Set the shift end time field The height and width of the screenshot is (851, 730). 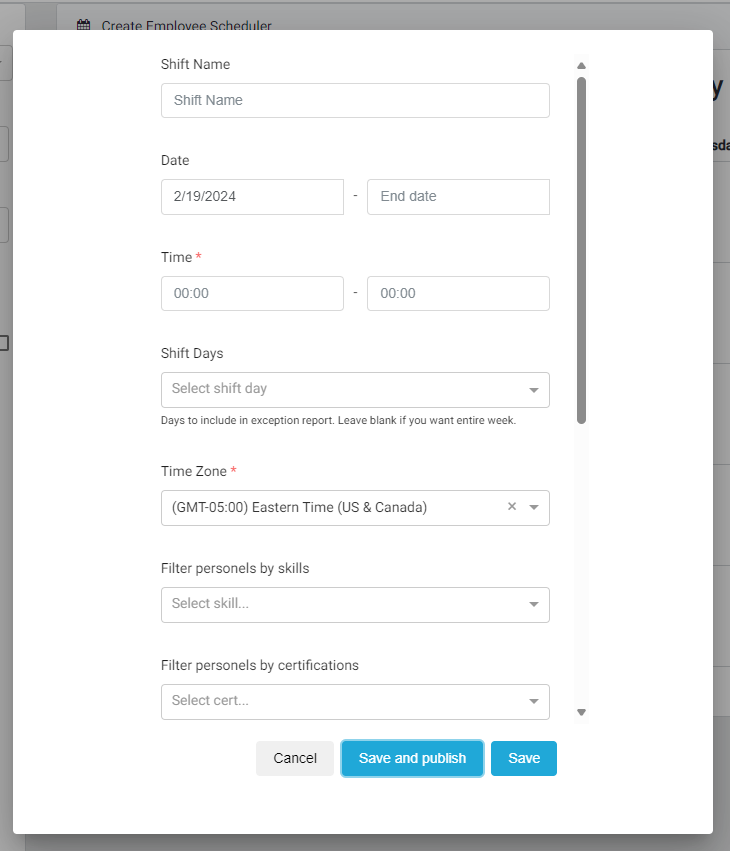coord(458,294)
